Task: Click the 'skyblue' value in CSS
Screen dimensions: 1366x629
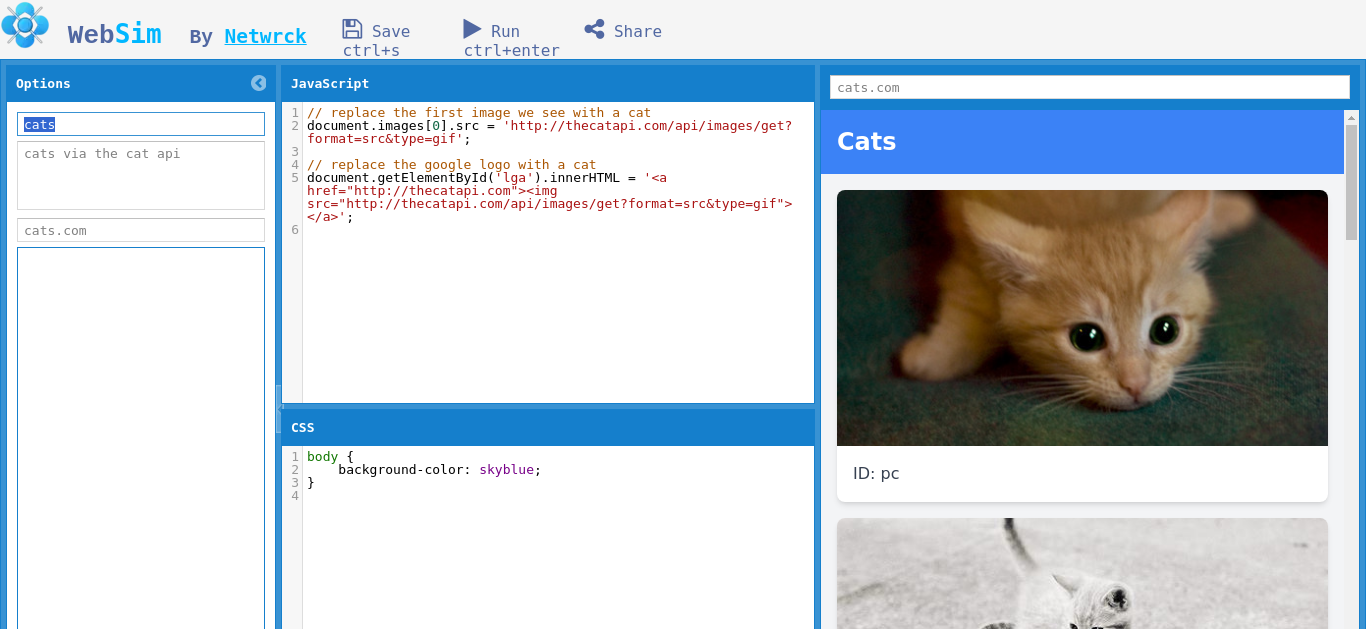Action: [x=506, y=470]
